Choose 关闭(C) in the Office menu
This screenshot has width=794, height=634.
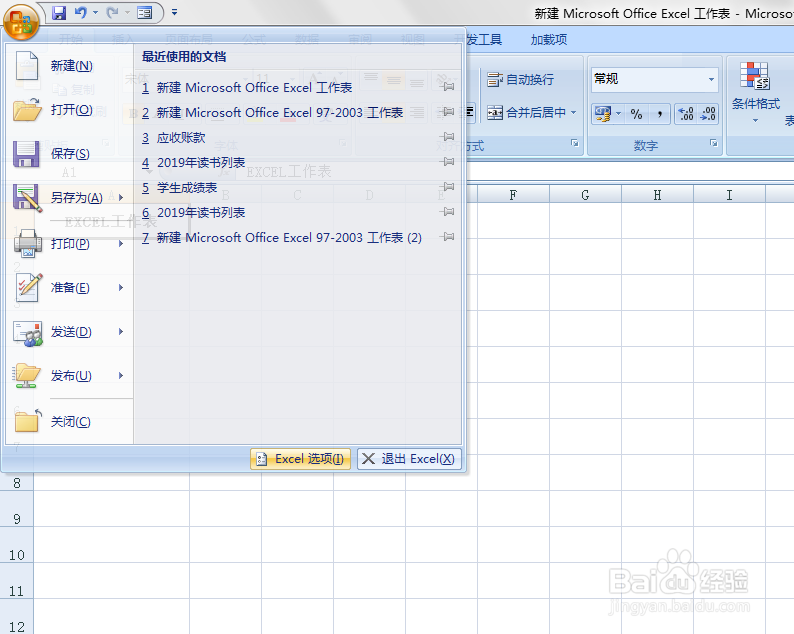pos(69,421)
